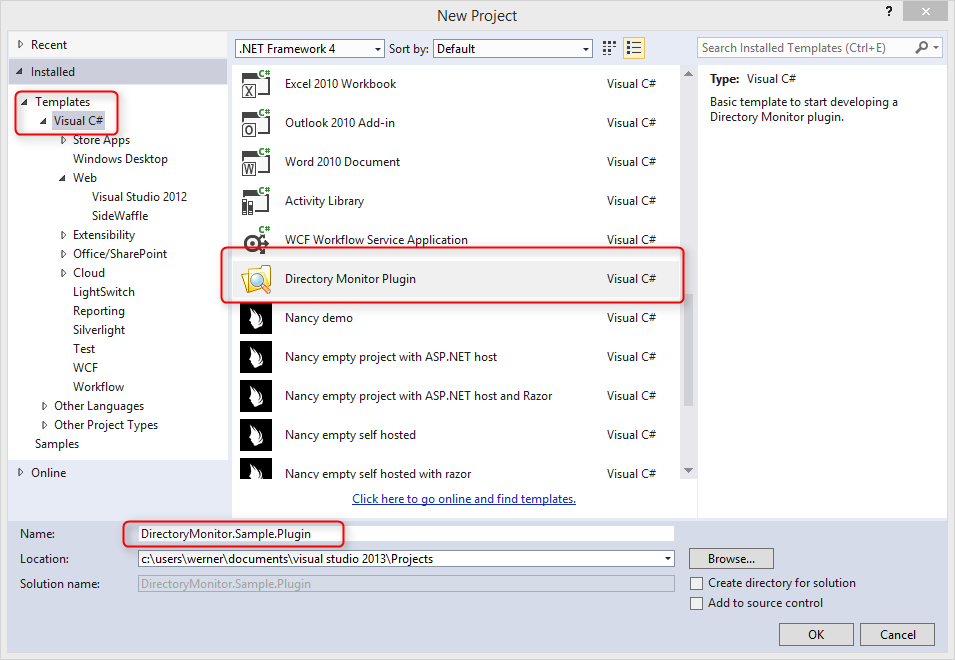Click the Outlook 2010 Add-in template icon

pyautogui.click(x=256, y=123)
